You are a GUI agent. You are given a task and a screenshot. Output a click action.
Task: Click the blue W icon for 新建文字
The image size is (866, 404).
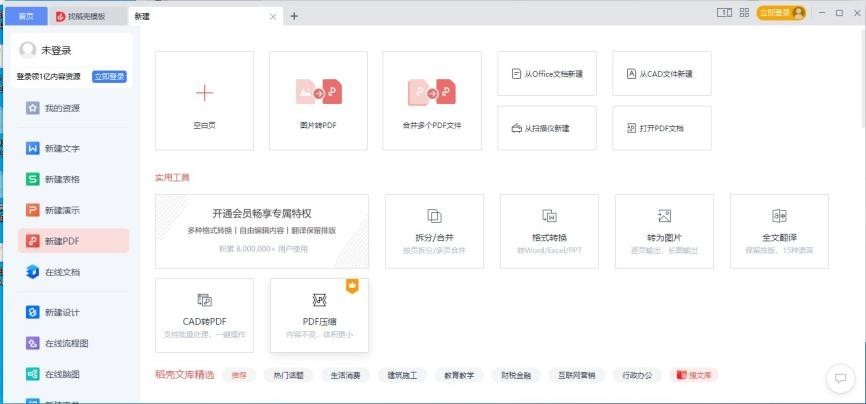coord(33,148)
